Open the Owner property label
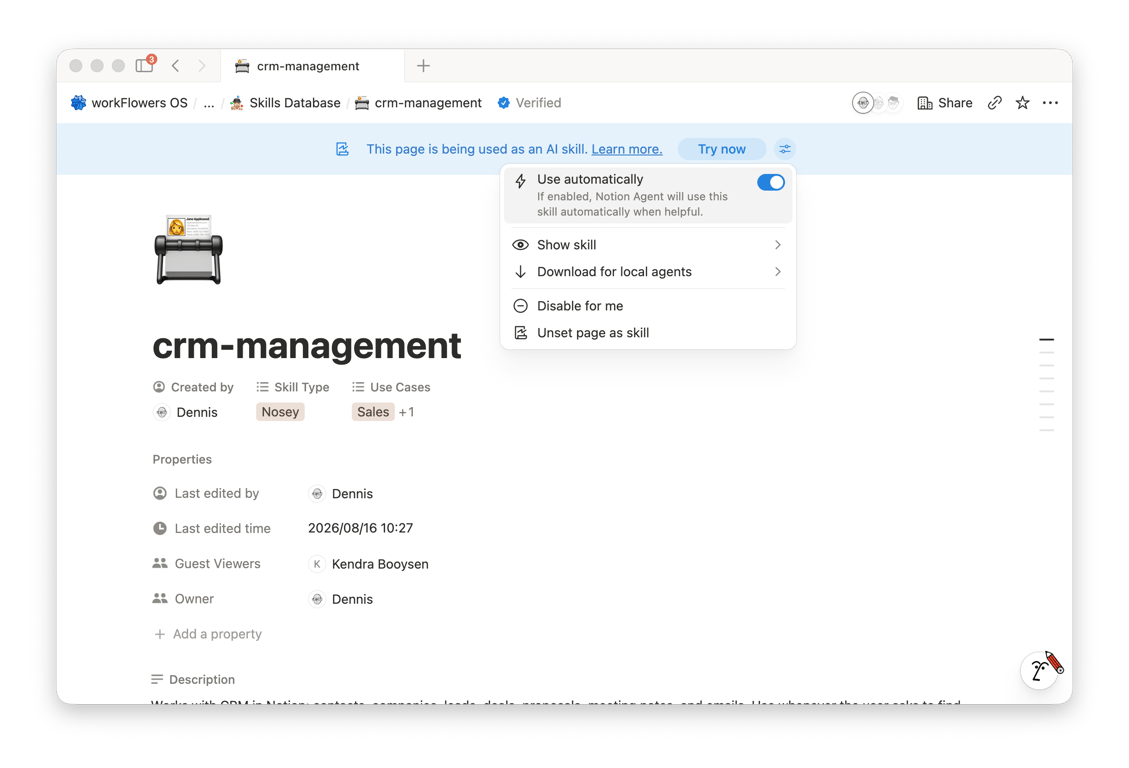 click(183, 599)
